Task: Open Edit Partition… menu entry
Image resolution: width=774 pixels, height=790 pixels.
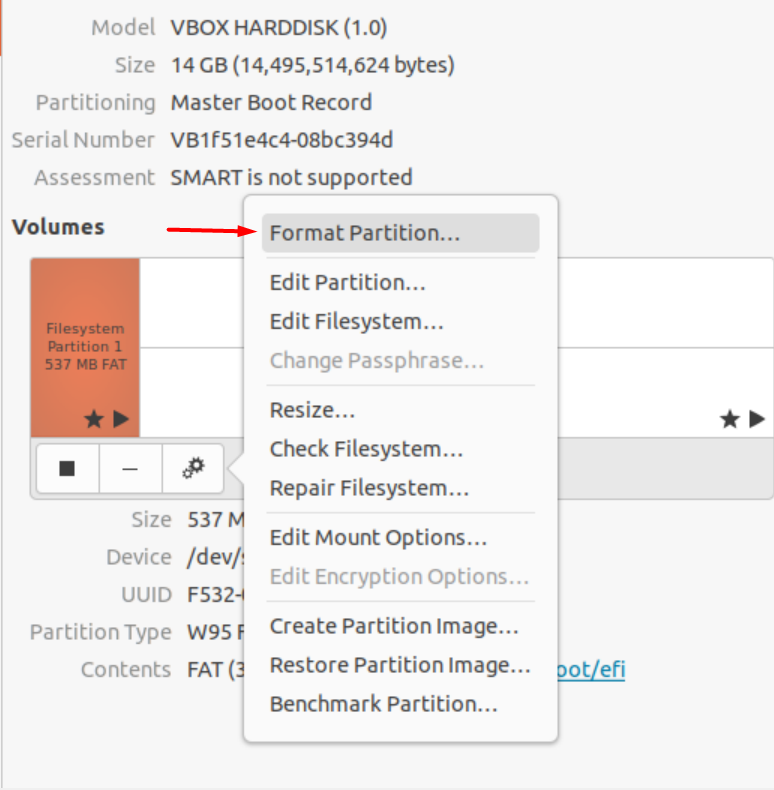Action: click(x=348, y=282)
